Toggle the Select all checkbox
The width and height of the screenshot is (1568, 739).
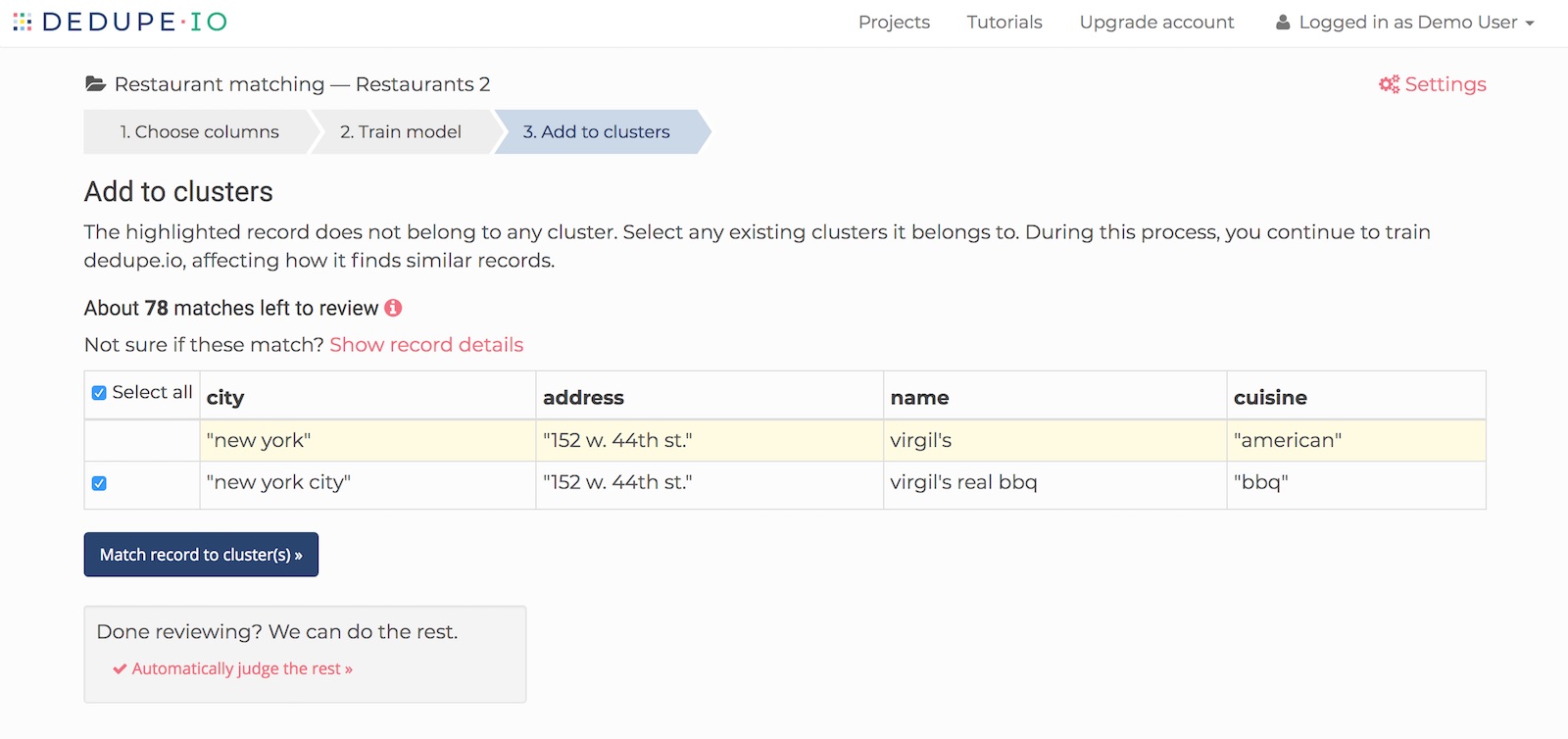(x=99, y=393)
